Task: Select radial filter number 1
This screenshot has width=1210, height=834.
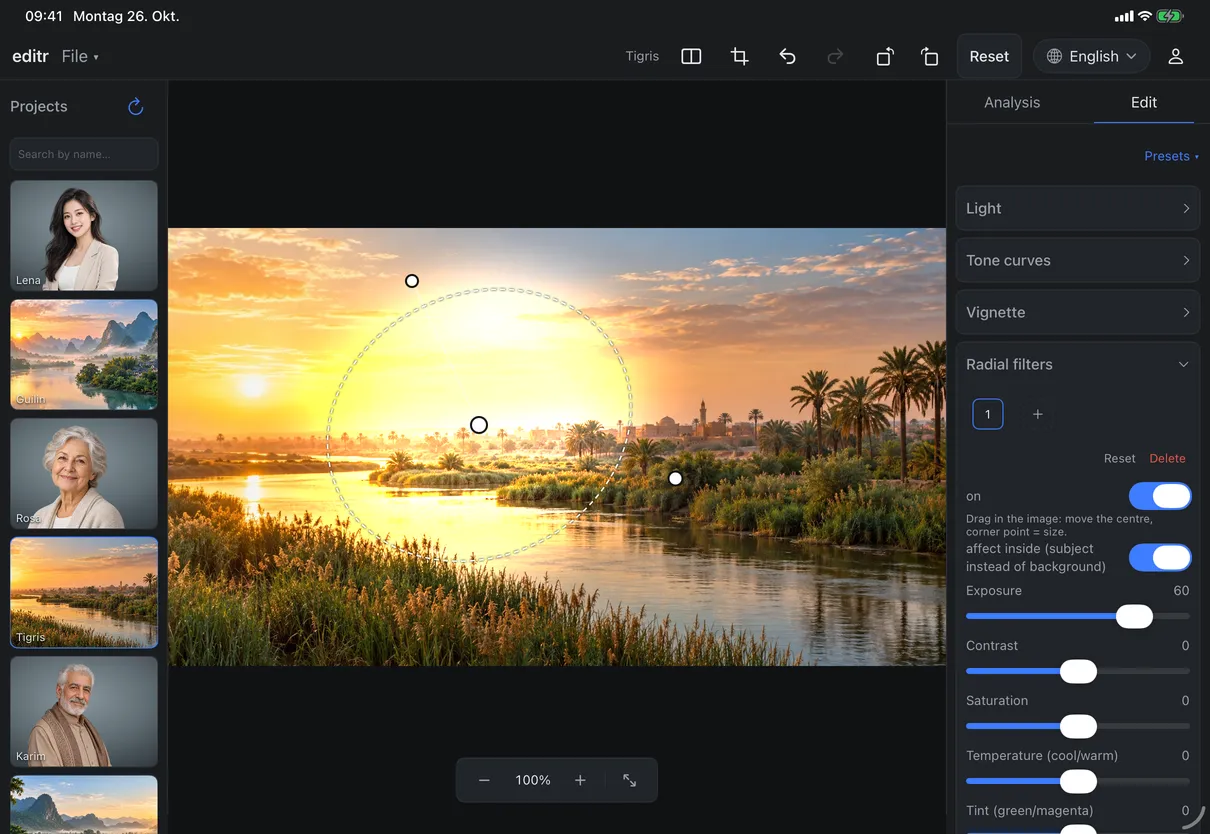Action: (988, 414)
